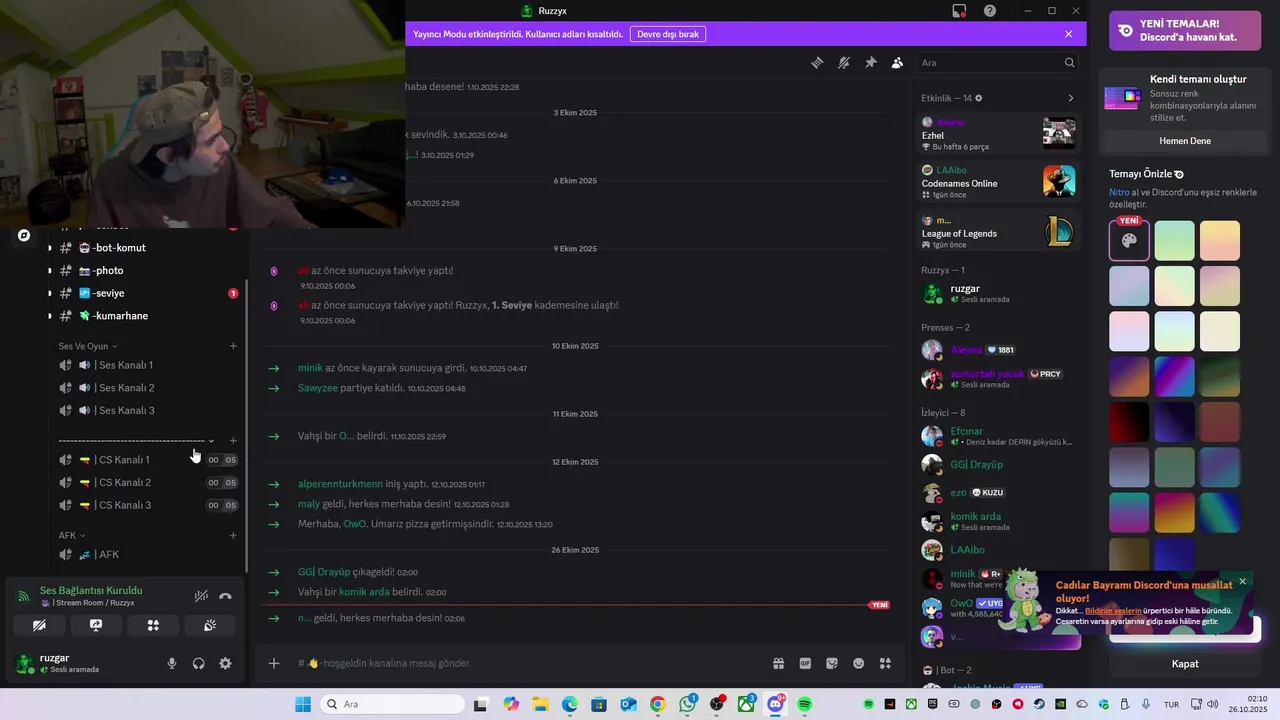Open the inbox icon in title bar
The image size is (1280, 720).
959,11
